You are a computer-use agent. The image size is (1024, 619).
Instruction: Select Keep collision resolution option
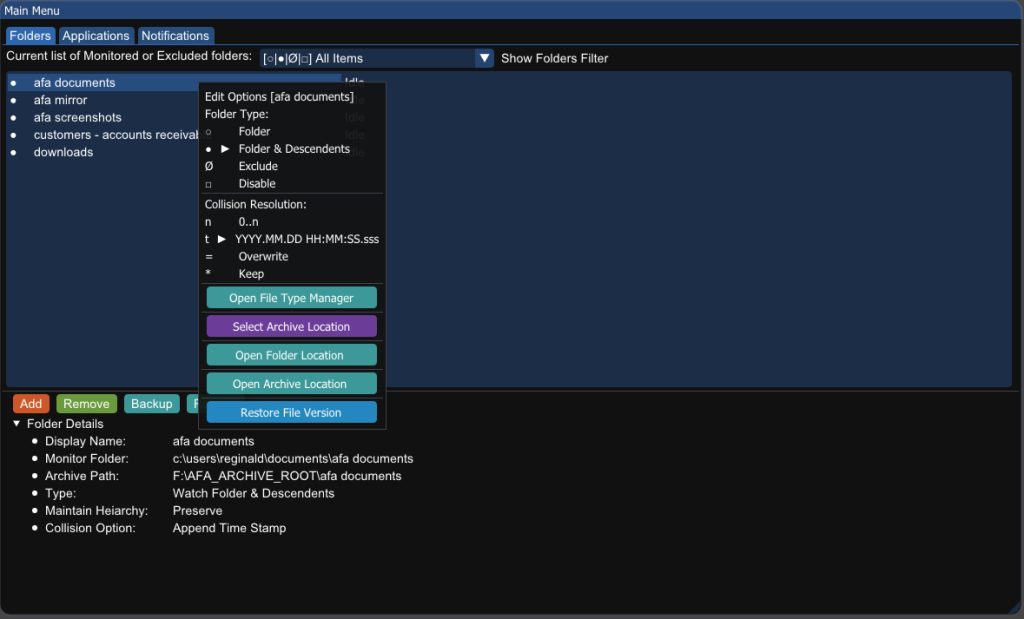[292, 274]
